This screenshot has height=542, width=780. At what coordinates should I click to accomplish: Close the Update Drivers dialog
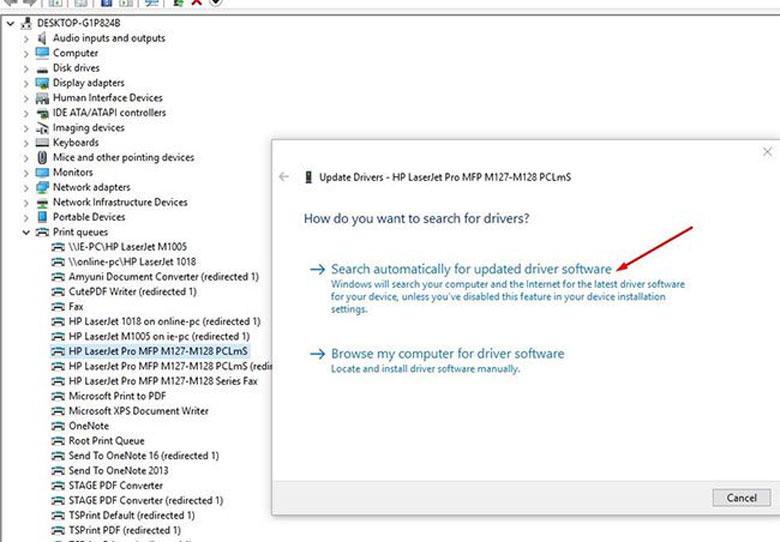click(x=767, y=152)
